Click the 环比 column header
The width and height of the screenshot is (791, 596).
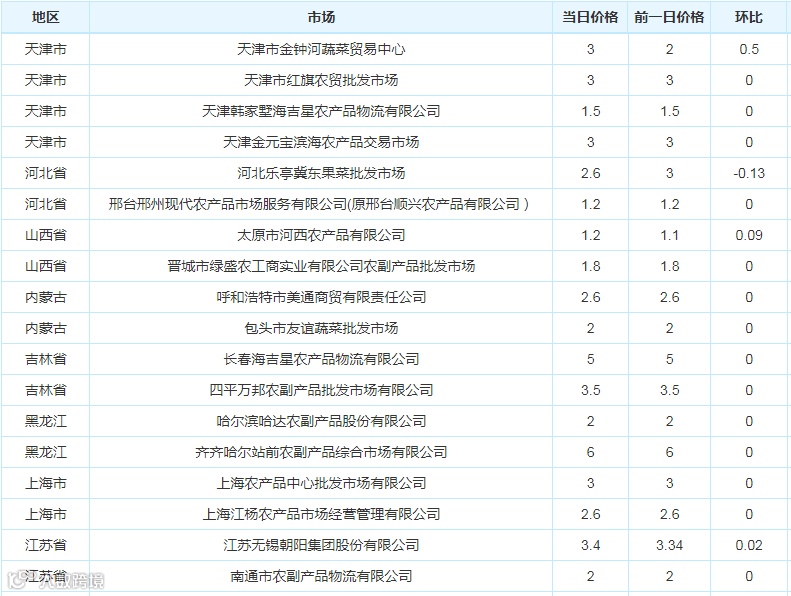coord(749,18)
